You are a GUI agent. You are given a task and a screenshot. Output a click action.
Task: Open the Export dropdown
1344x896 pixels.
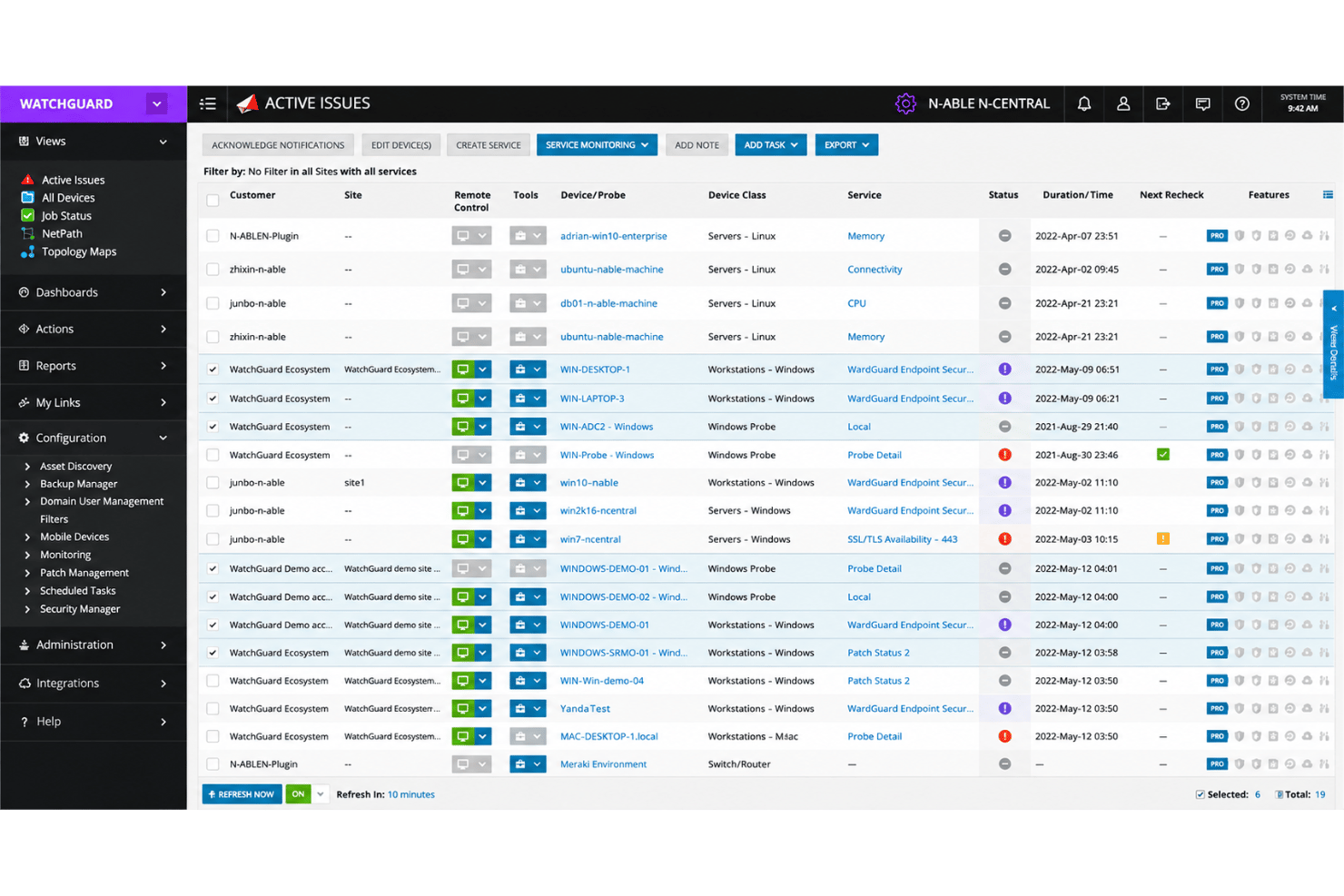pos(846,145)
